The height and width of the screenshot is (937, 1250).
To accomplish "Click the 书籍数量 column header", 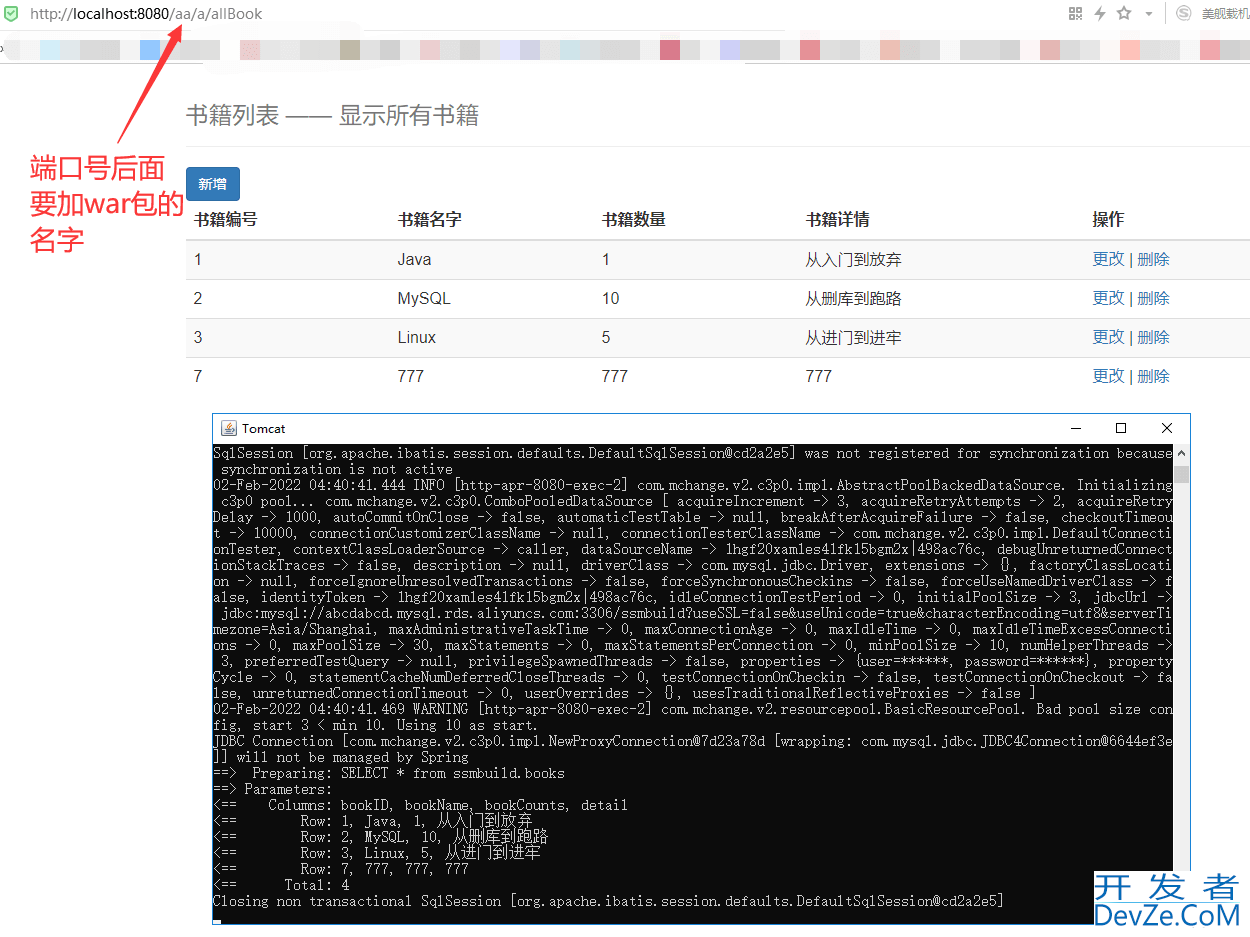I will [634, 219].
